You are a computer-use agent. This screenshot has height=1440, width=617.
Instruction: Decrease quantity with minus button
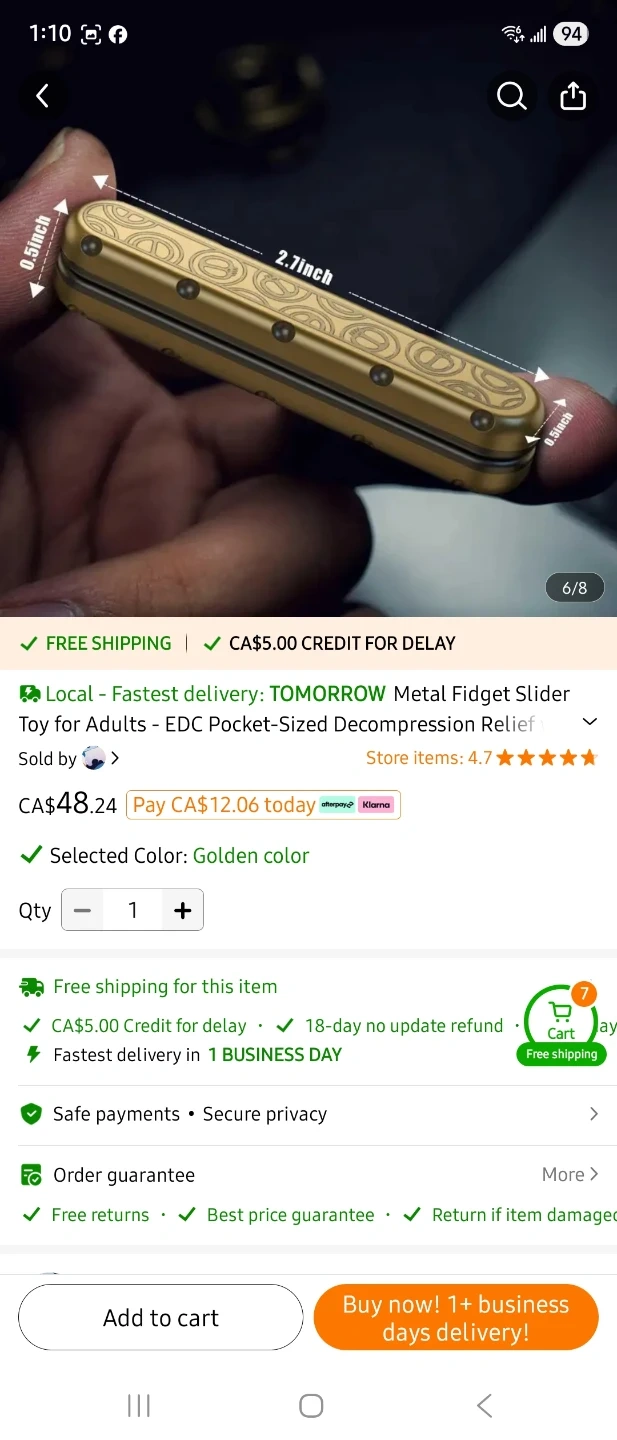83,910
